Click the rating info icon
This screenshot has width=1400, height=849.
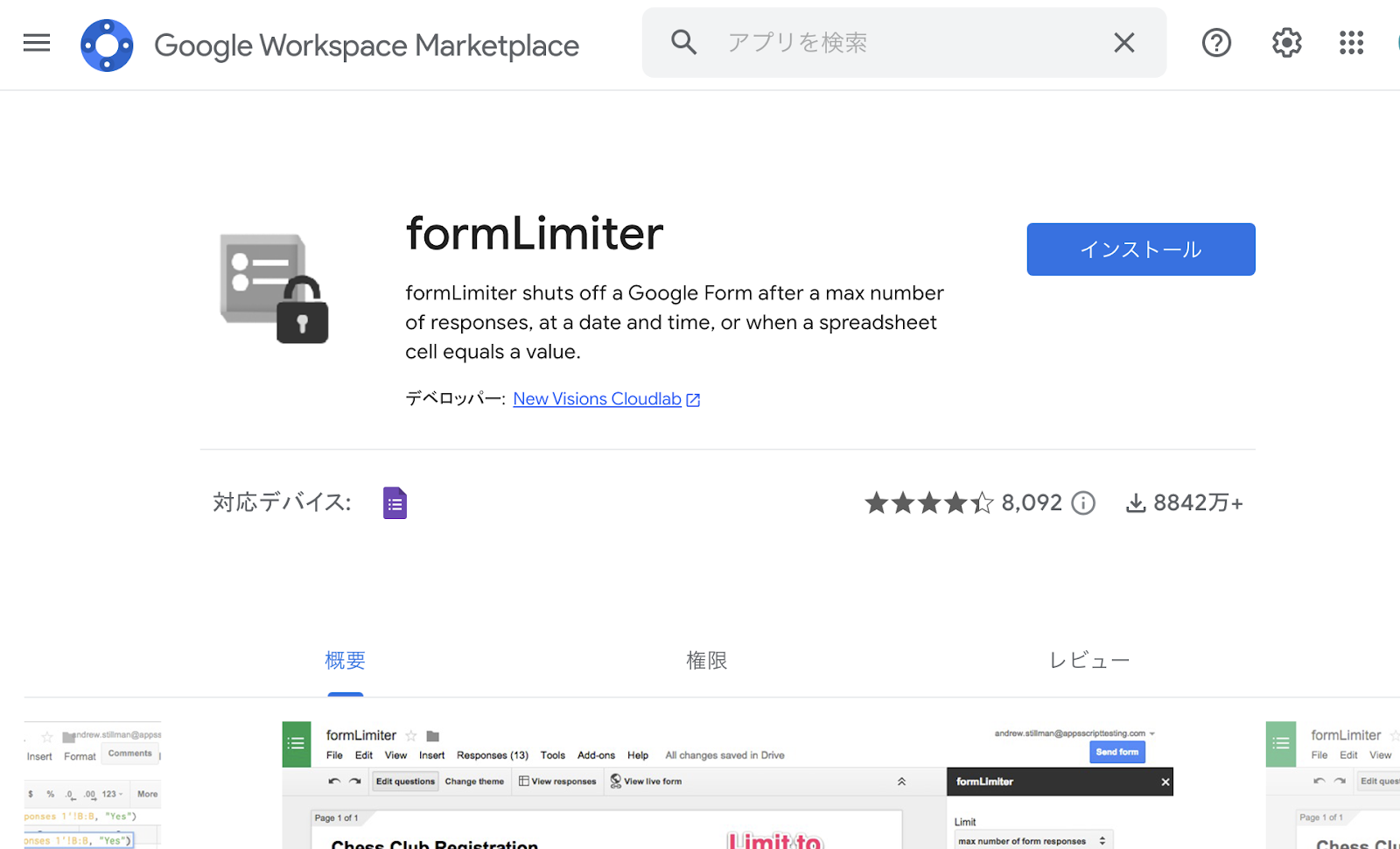pos(1083,503)
